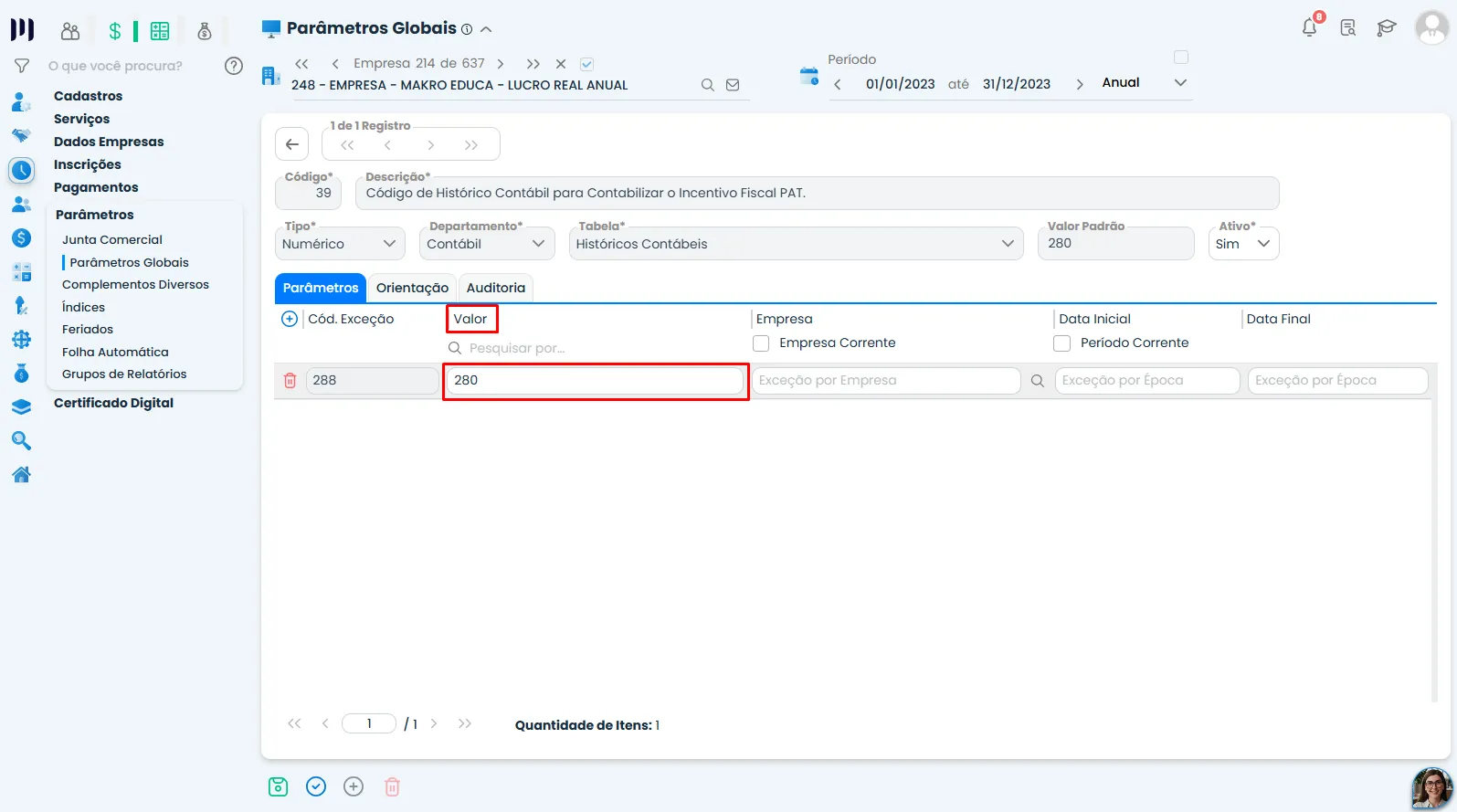Click the green save icon at bottom
This screenshot has width=1457, height=812.
coord(279,786)
